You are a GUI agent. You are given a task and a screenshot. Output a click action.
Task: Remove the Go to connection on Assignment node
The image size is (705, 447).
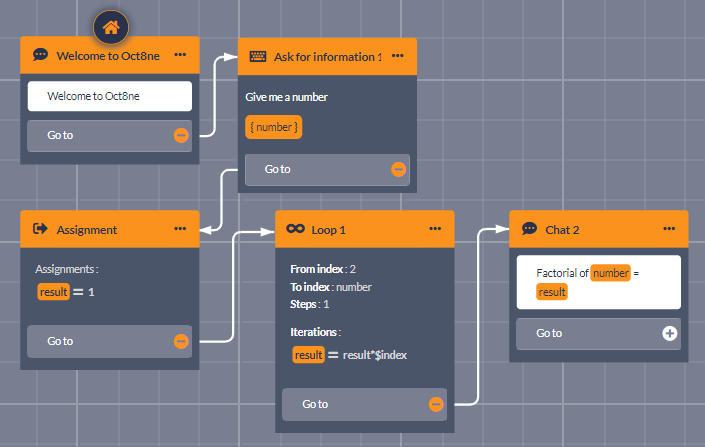[x=181, y=341]
